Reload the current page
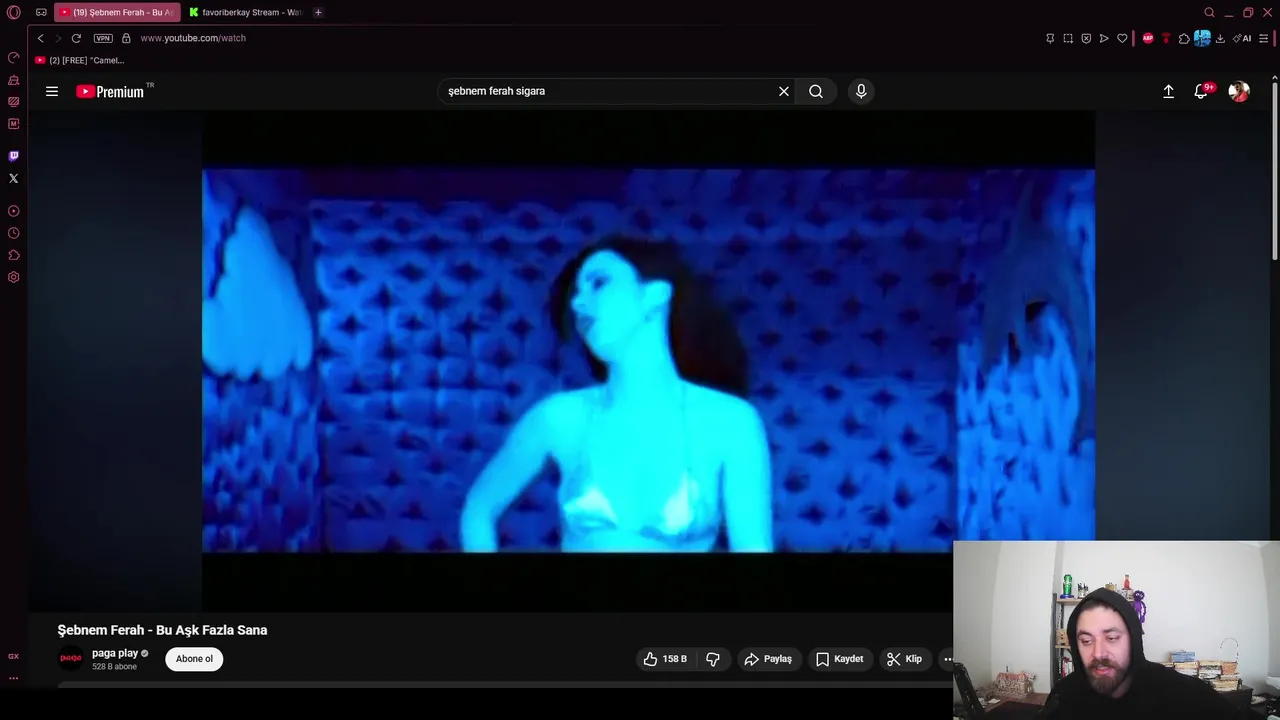 tap(76, 38)
